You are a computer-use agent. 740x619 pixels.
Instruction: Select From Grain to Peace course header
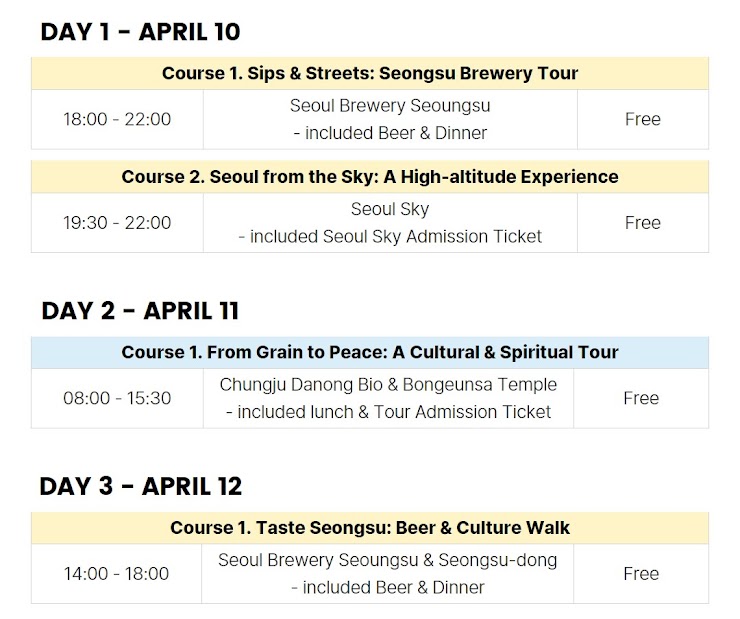pos(370,352)
